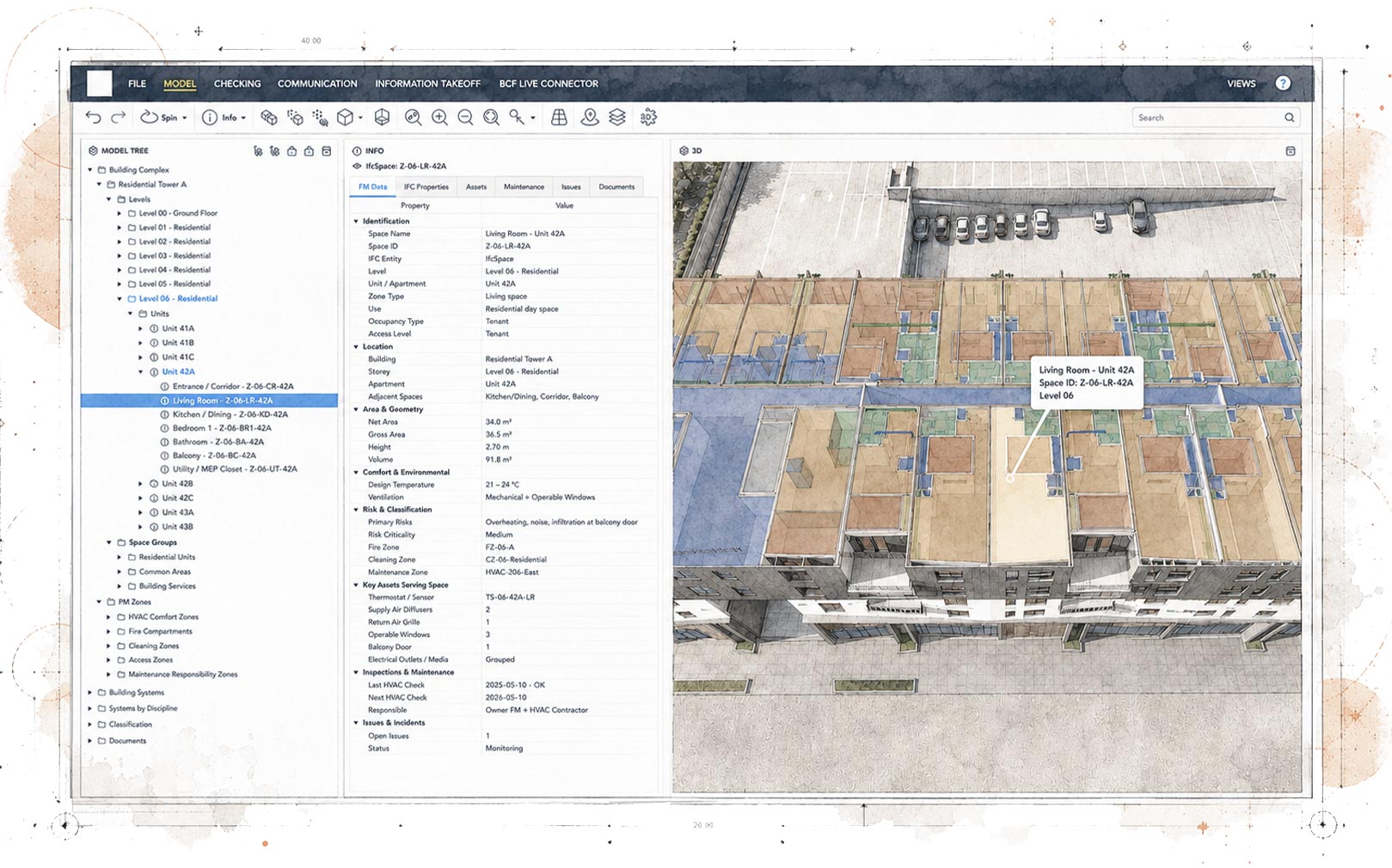Open the 3D settings gear icon
The height and width of the screenshot is (868, 1392).
tap(649, 118)
